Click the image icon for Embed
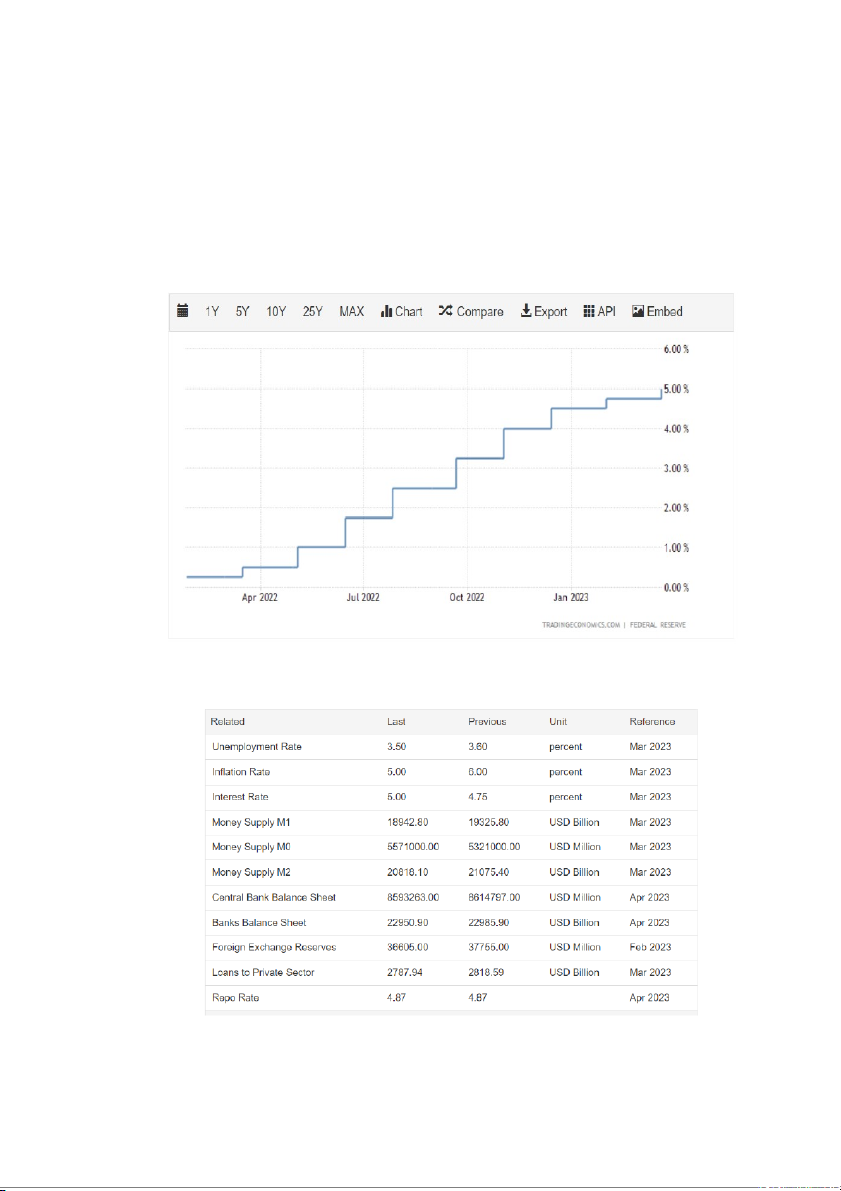Viewport: 841px width, 1191px height. [x=637, y=311]
